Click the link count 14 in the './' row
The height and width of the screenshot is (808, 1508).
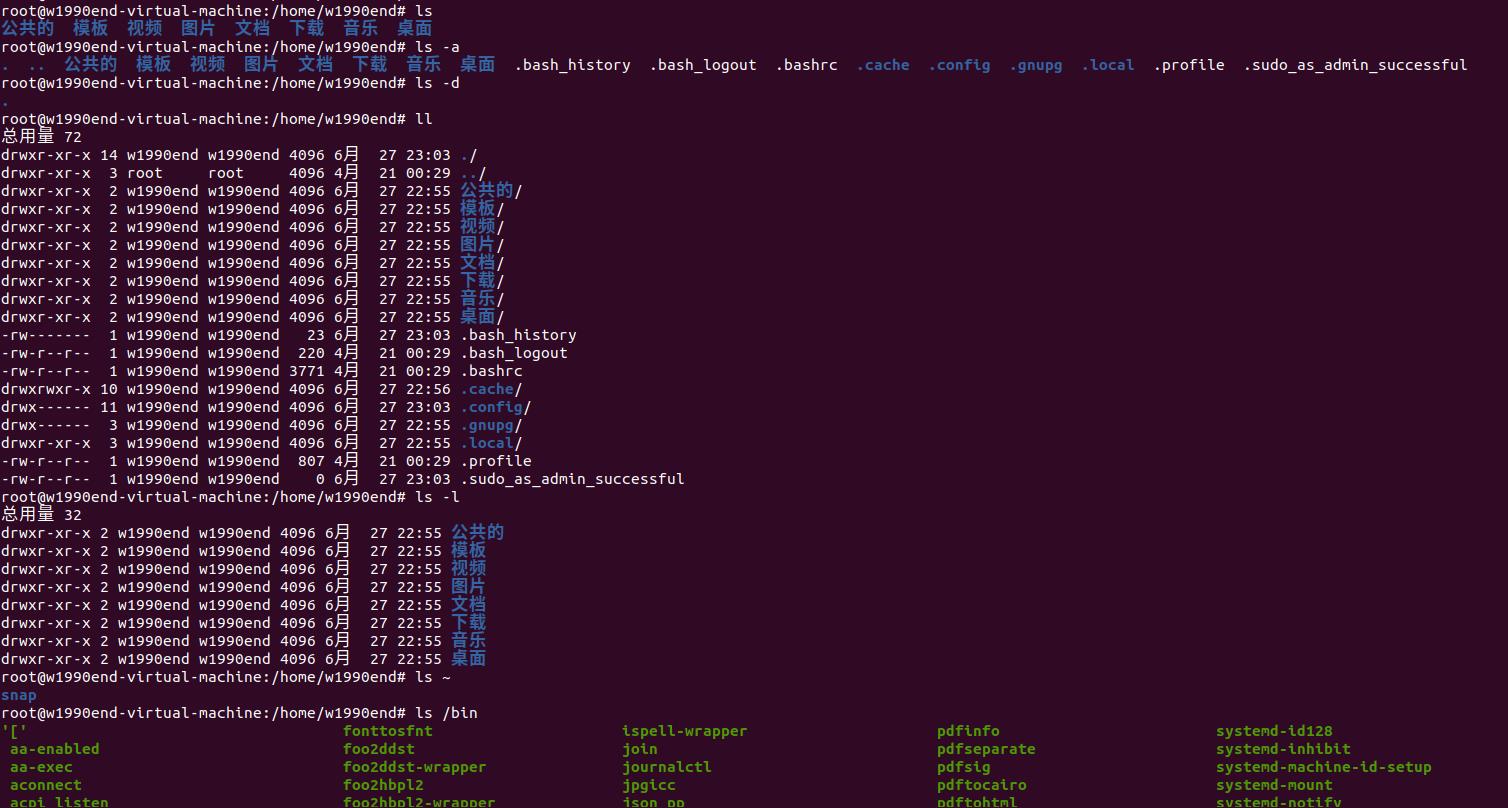click(x=109, y=155)
